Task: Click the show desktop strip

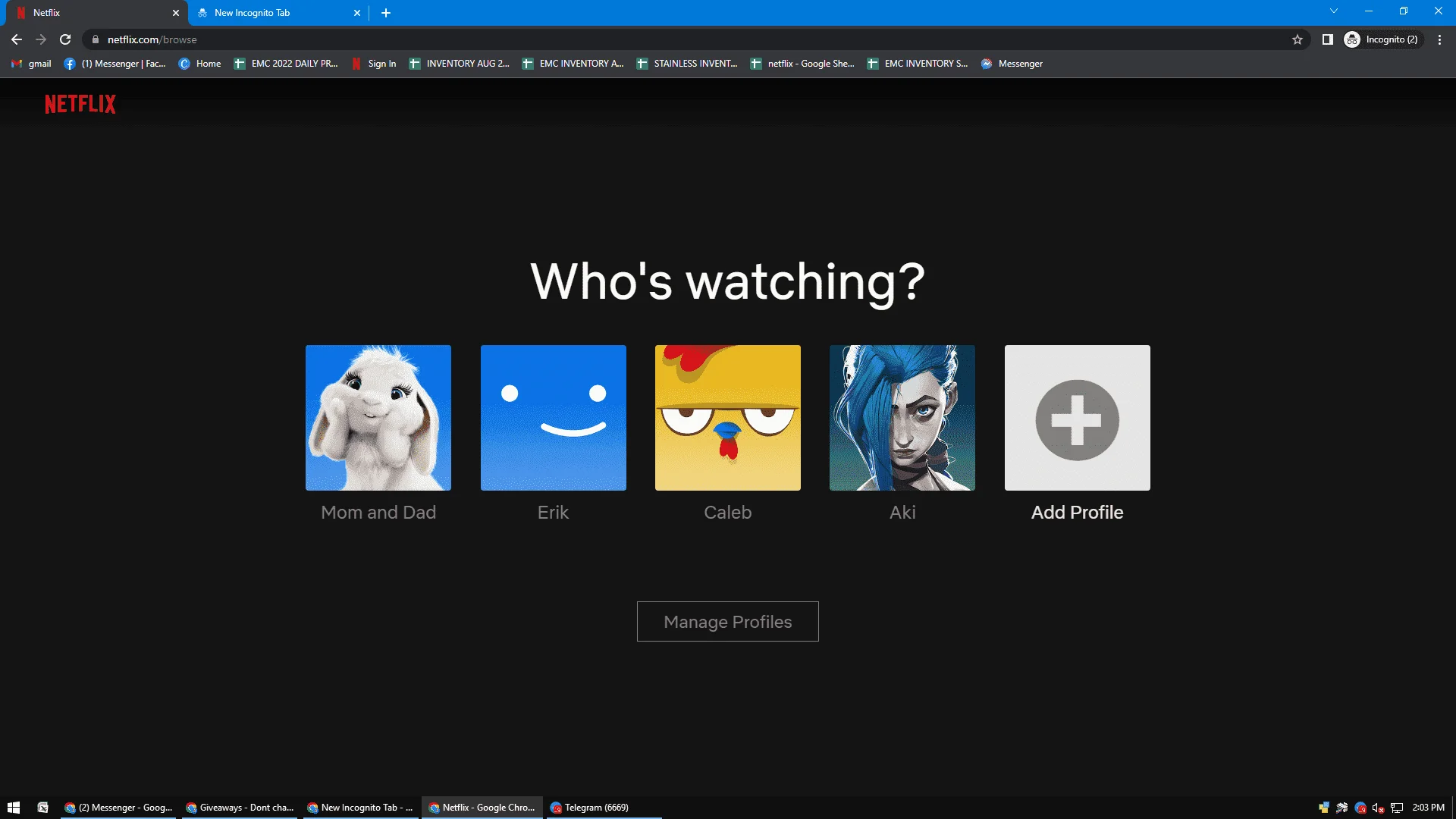Action: tap(1453, 808)
